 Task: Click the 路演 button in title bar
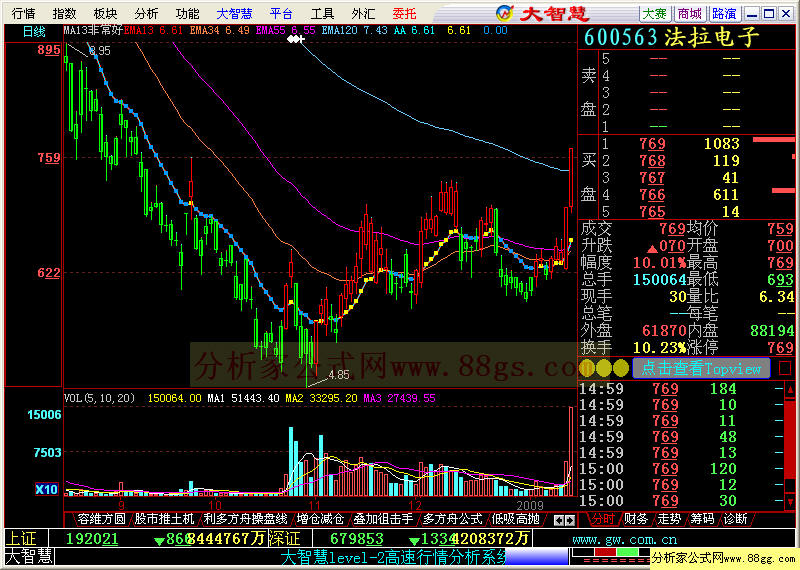pyautogui.click(x=724, y=14)
